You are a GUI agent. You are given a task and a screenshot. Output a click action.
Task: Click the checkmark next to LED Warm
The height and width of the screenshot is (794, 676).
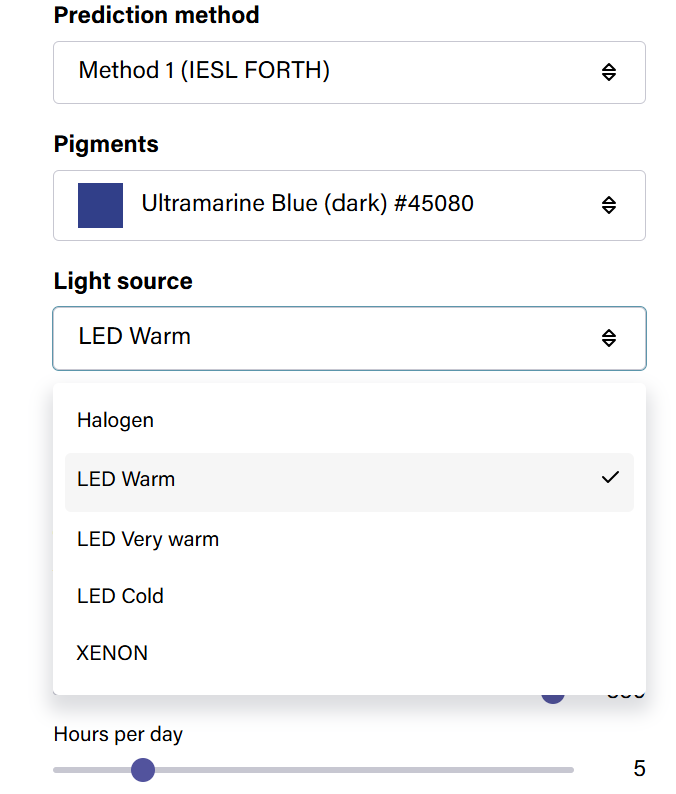[x=610, y=477]
